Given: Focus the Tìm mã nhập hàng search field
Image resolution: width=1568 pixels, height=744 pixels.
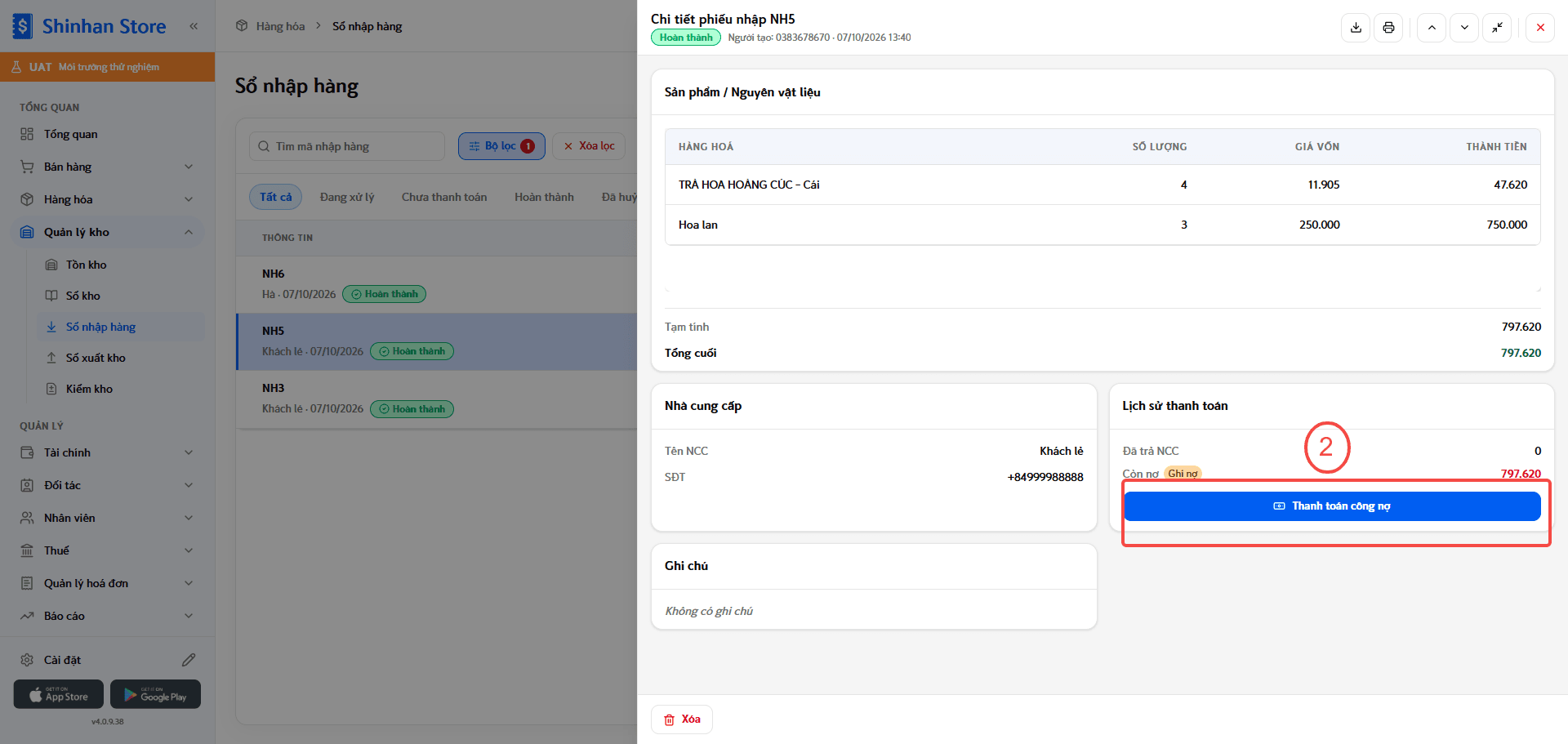Looking at the screenshot, I should (347, 146).
